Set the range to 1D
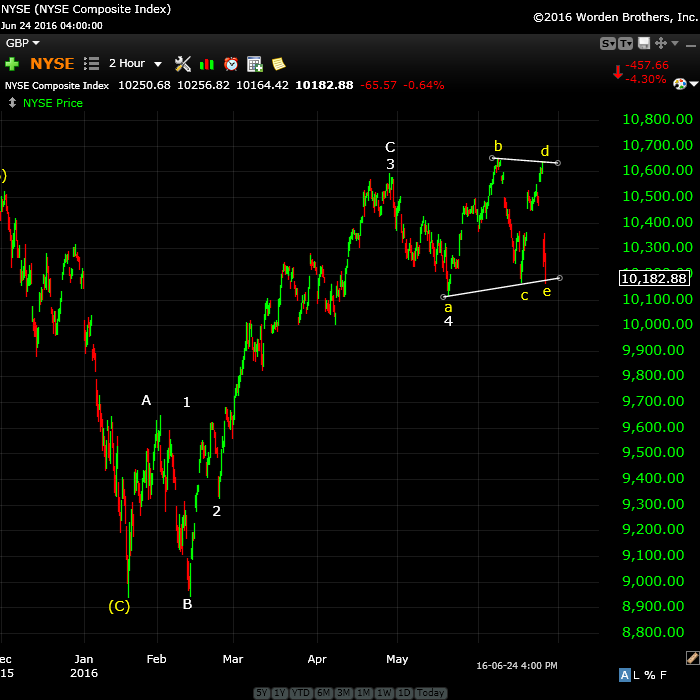The height and width of the screenshot is (700, 700). 404,692
